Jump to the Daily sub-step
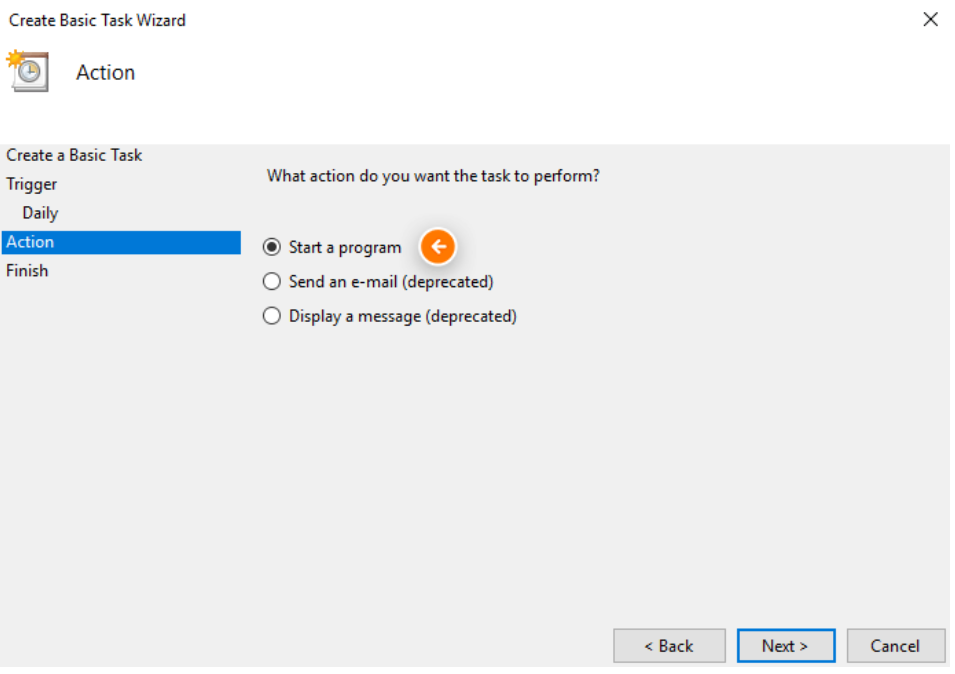Image resolution: width=955 pixels, height=674 pixels. 40,213
